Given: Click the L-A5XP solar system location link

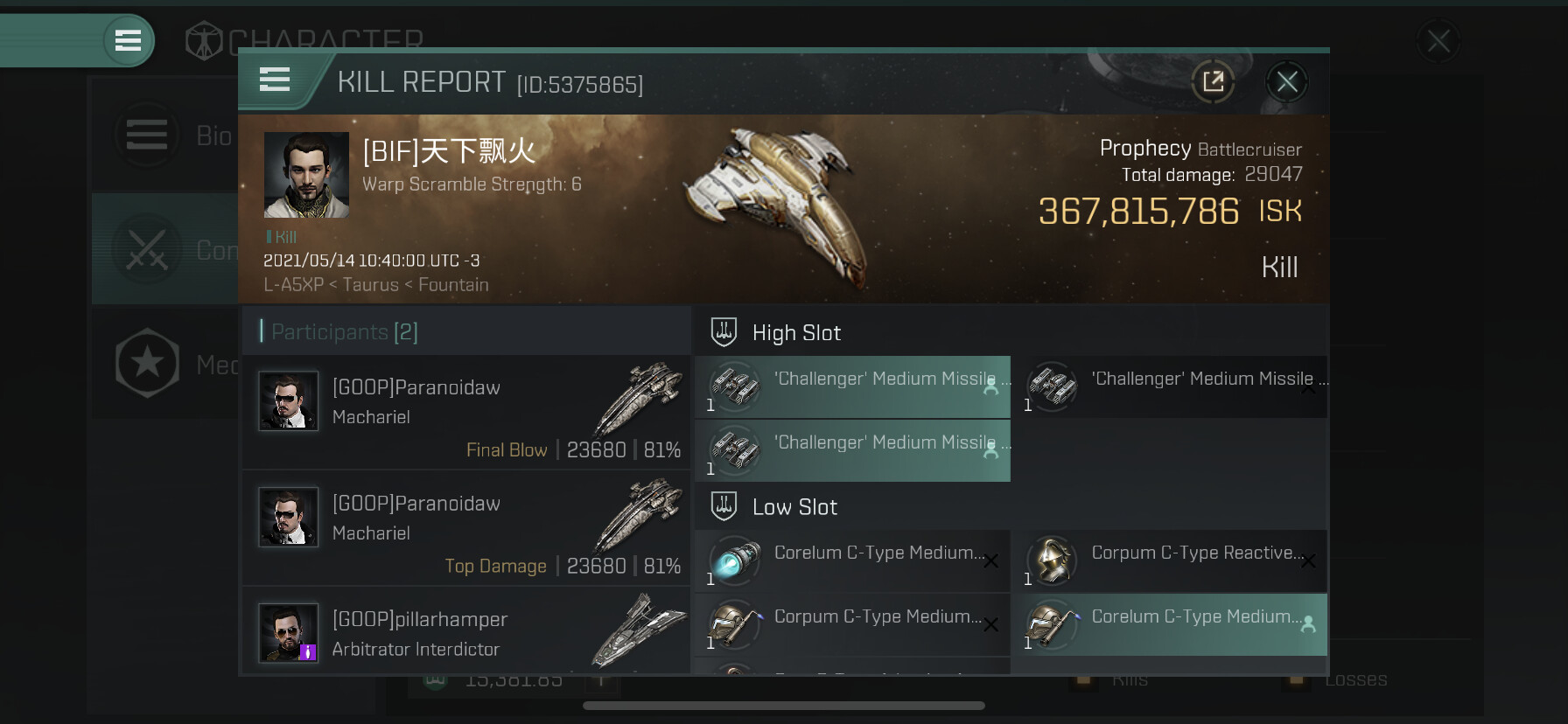Looking at the screenshot, I should [293, 285].
